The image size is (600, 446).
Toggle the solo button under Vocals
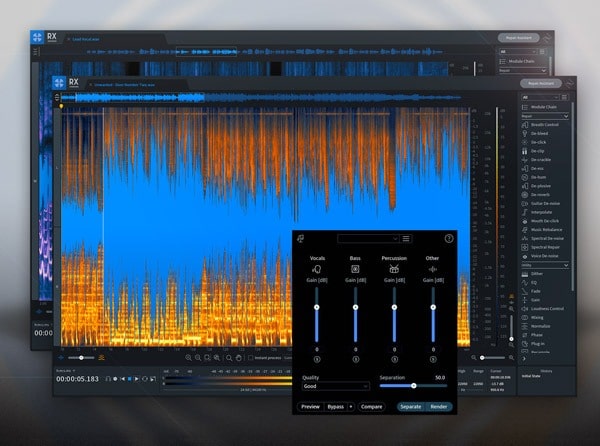point(317,358)
